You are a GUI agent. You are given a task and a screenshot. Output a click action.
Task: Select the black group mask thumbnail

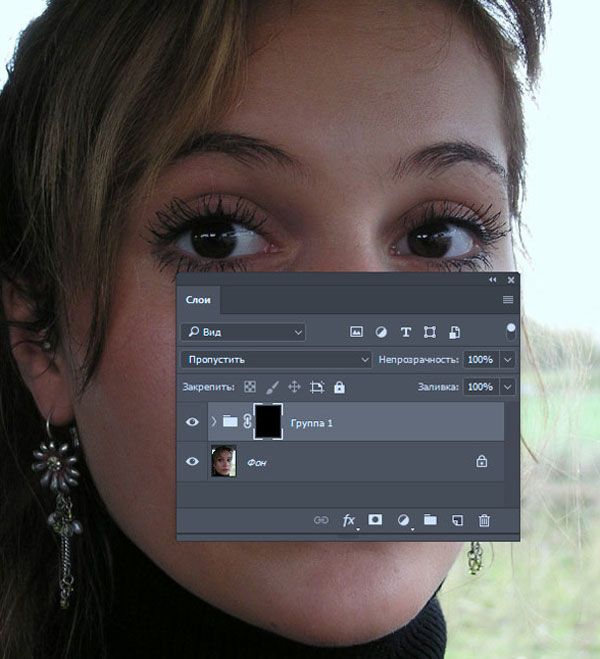(268, 422)
